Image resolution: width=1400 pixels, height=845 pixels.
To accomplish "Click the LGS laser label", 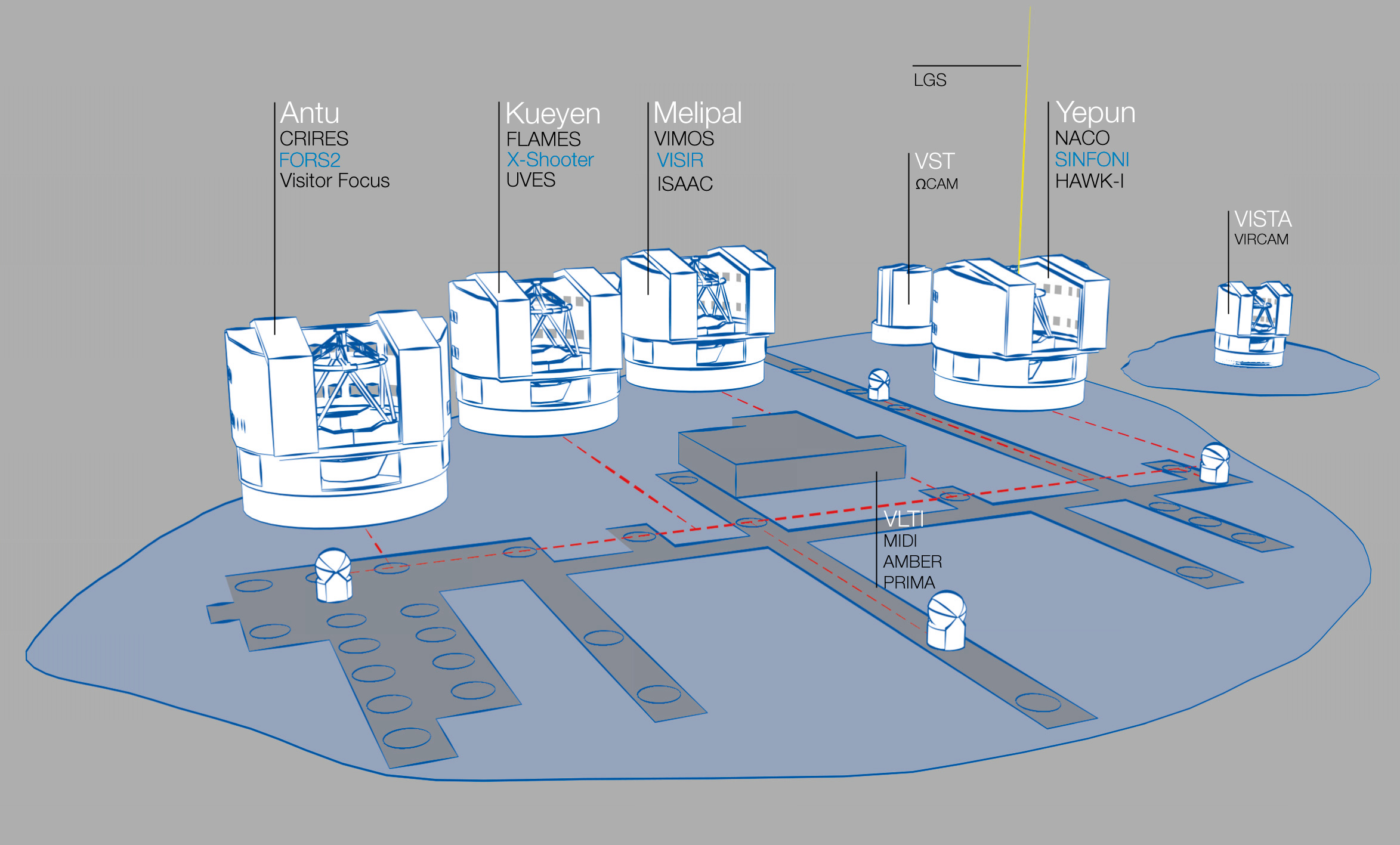I will pos(929,80).
